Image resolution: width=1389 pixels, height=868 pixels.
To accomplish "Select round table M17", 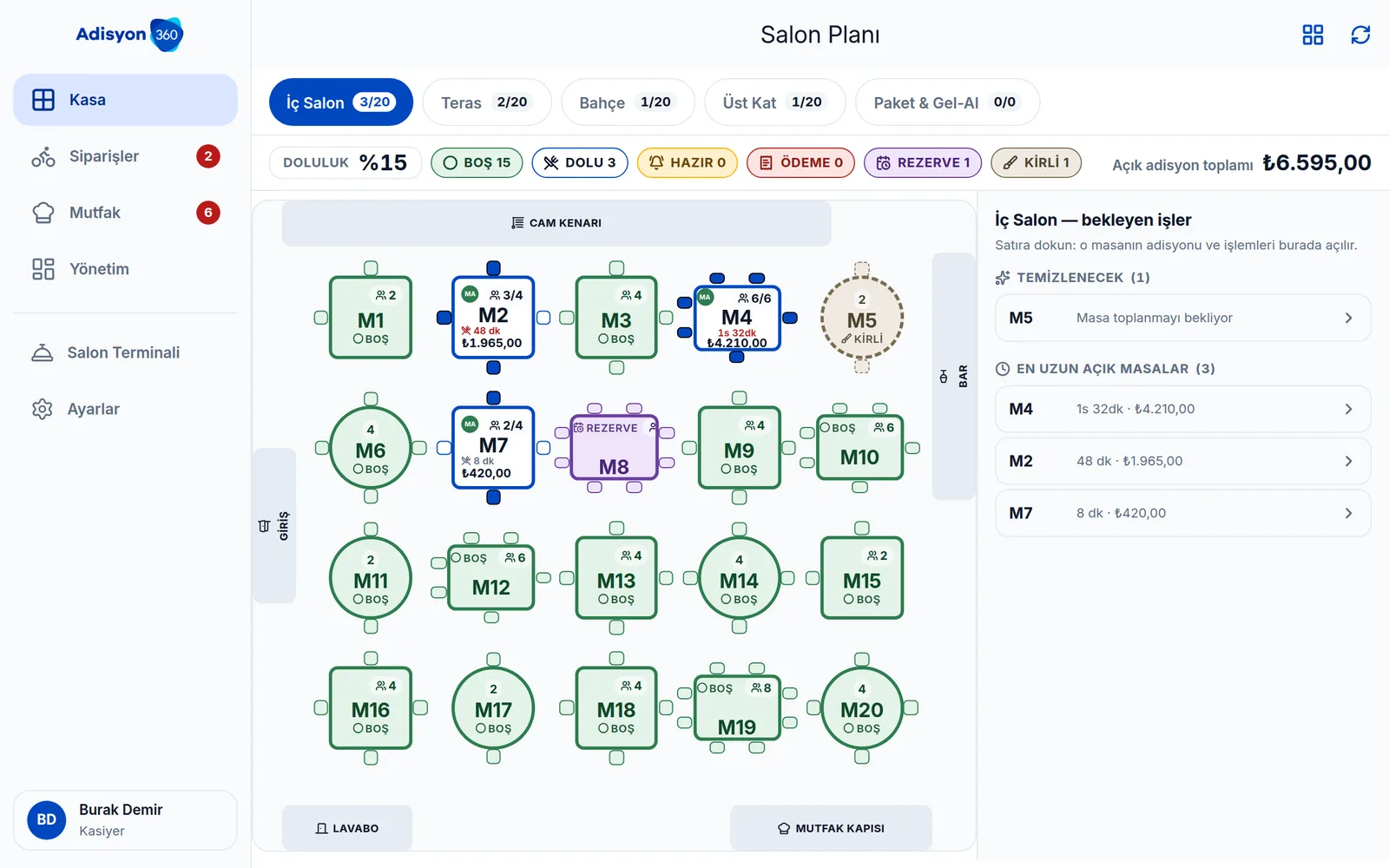I will [493, 708].
